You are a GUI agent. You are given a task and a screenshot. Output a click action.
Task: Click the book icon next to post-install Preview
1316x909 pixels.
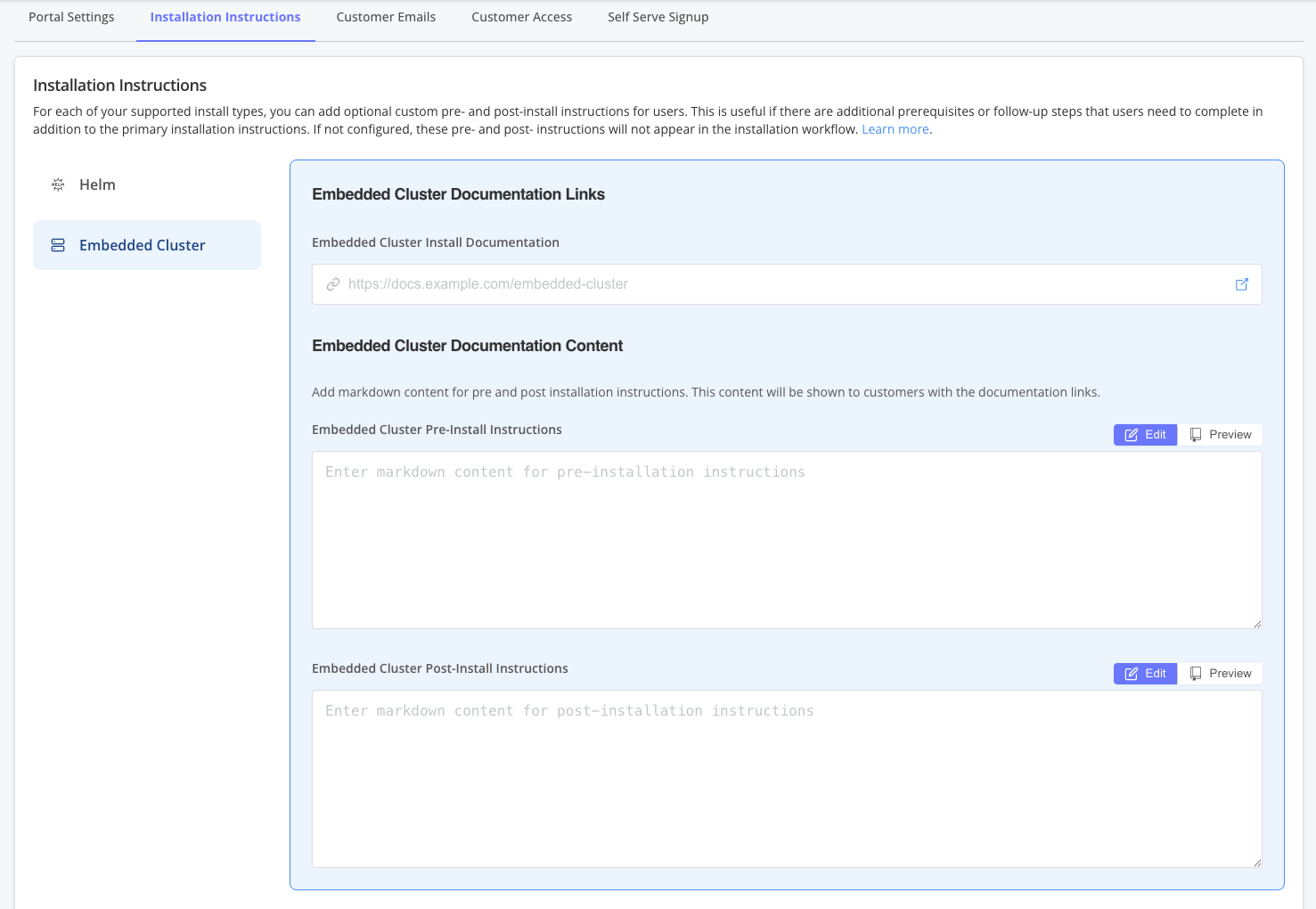coord(1197,673)
